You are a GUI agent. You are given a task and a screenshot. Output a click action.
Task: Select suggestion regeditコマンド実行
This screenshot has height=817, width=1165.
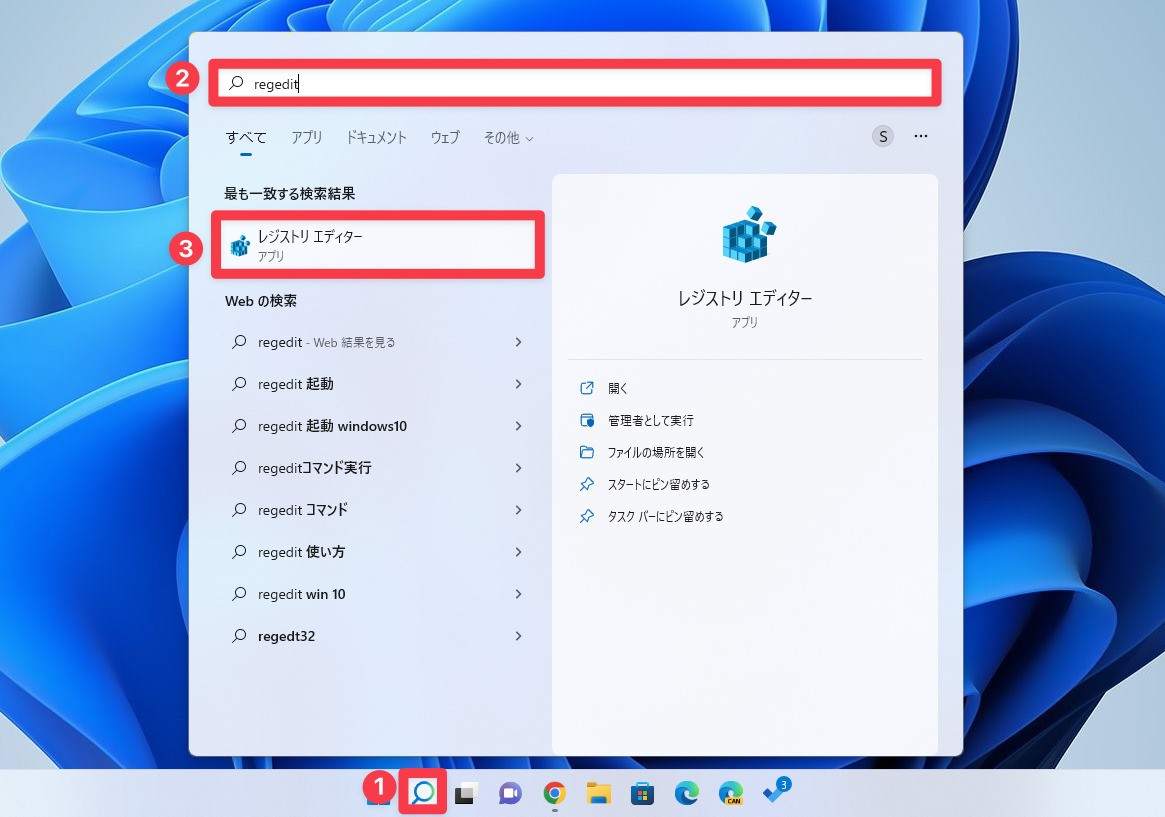coord(377,468)
